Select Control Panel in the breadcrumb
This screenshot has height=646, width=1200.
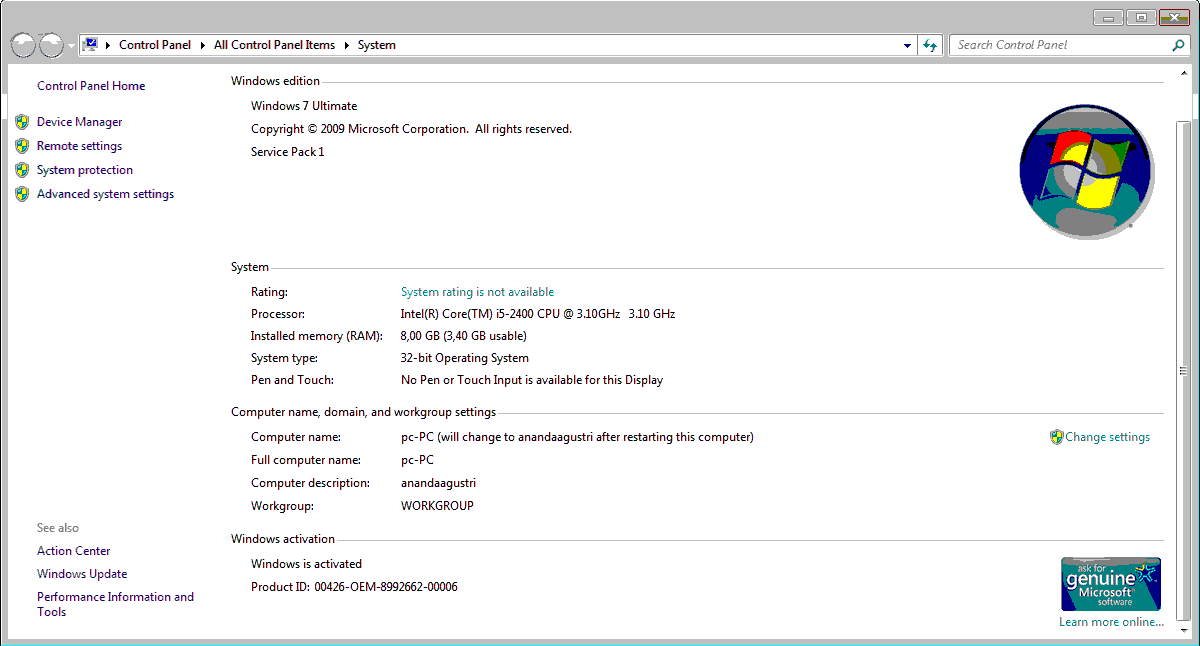(x=155, y=45)
